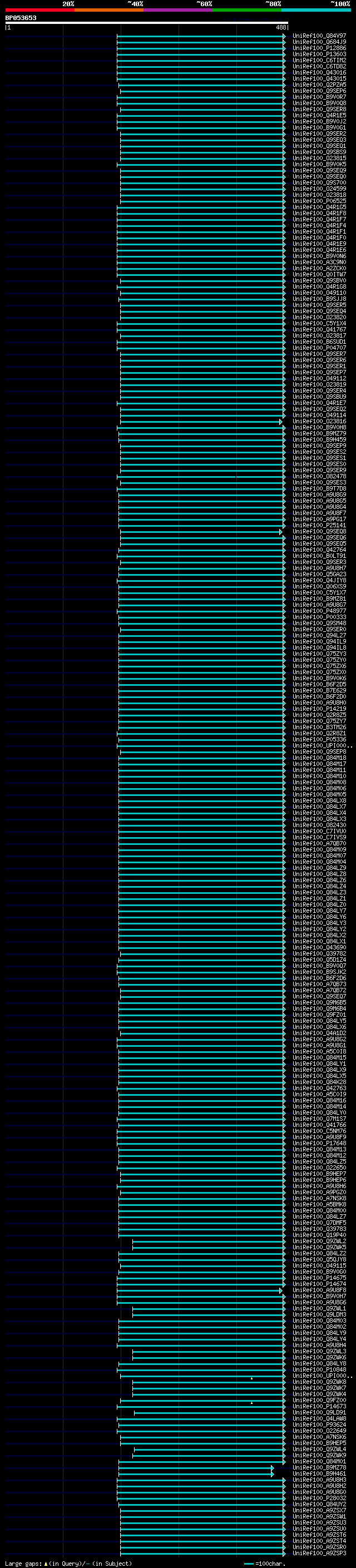Select hit UniRef100_A9ZSU3
This screenshot has width=356, height=1568.
pos(319,1522)
